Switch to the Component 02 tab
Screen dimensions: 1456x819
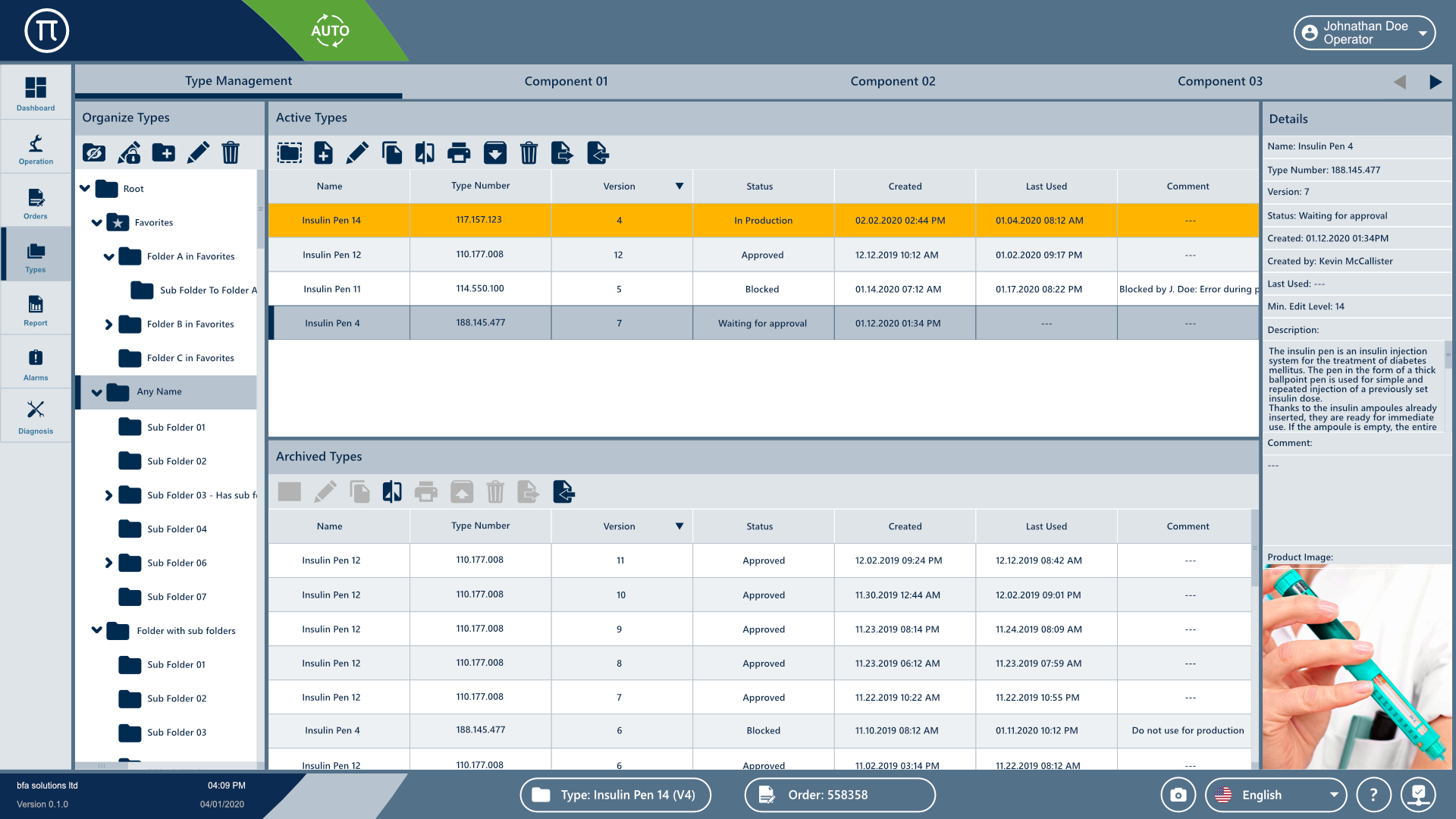893,81
